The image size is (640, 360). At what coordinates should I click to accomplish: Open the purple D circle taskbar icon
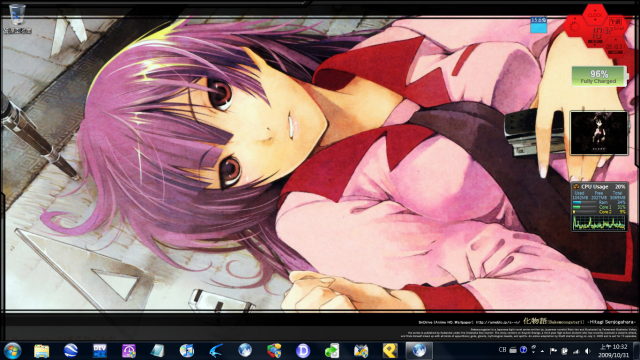(303, 351)
